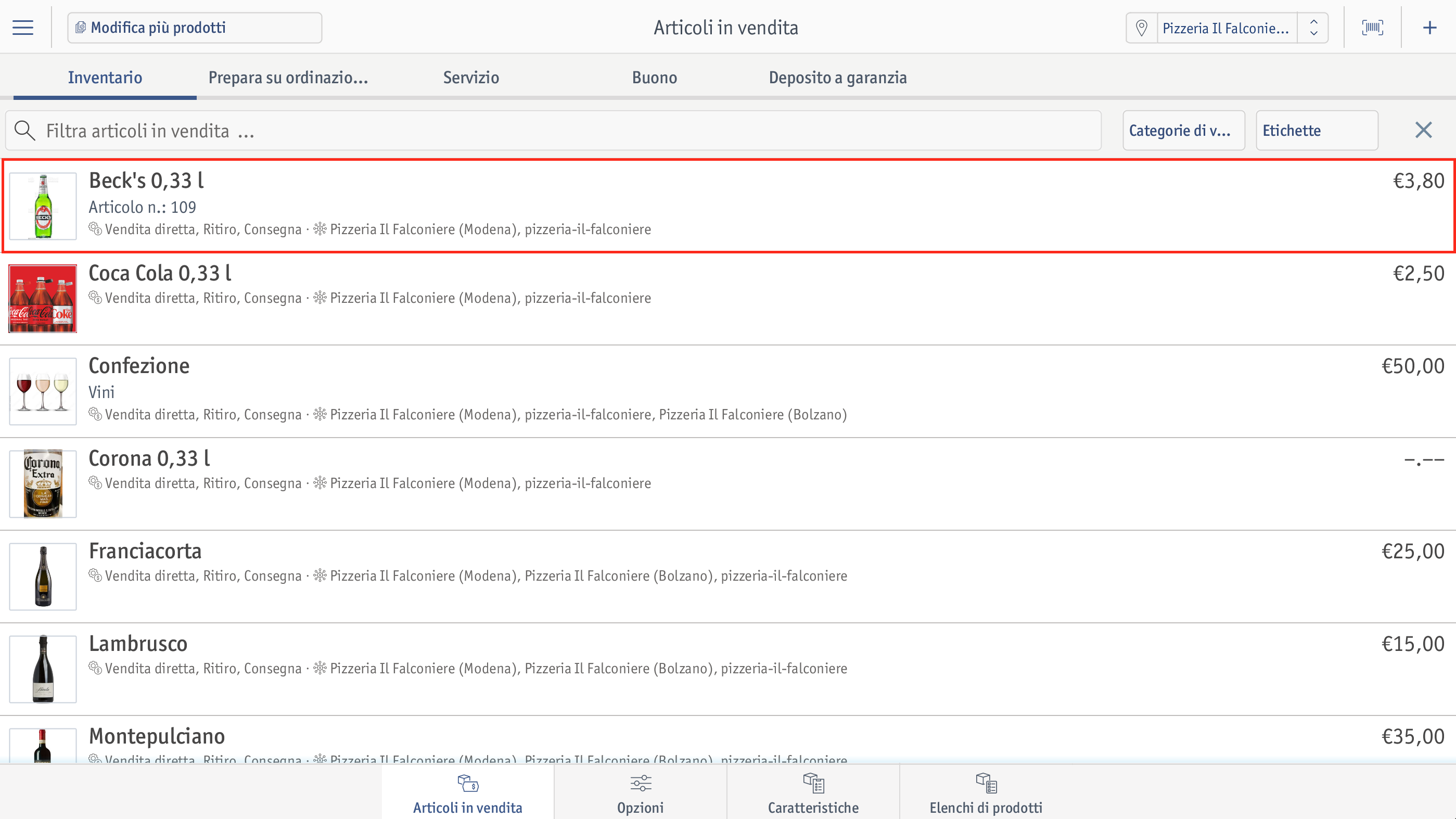Click the barcode scanner icon
This screenshot has width=1456, height=819.
(1372, 28)
